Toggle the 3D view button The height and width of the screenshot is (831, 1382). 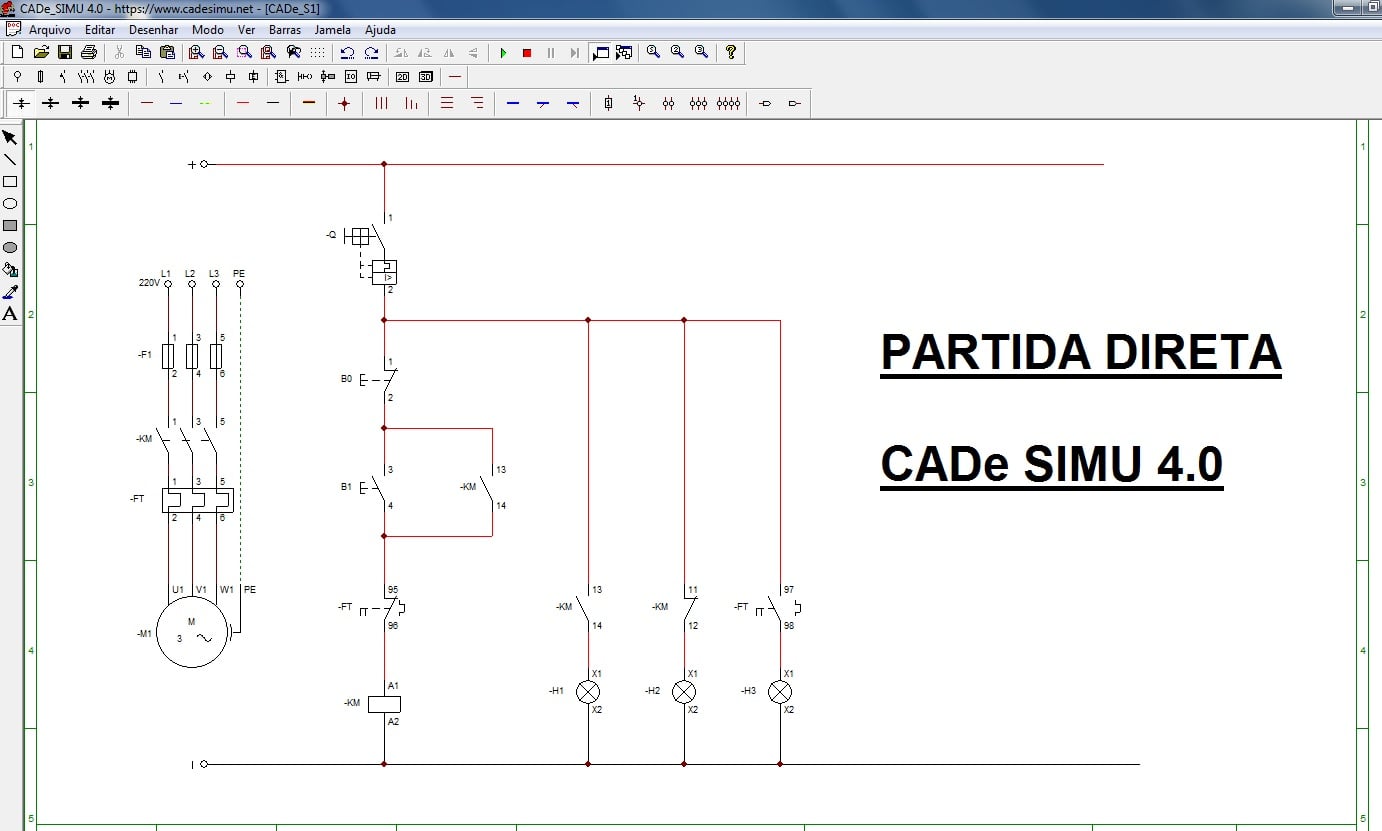click(426, 76)
